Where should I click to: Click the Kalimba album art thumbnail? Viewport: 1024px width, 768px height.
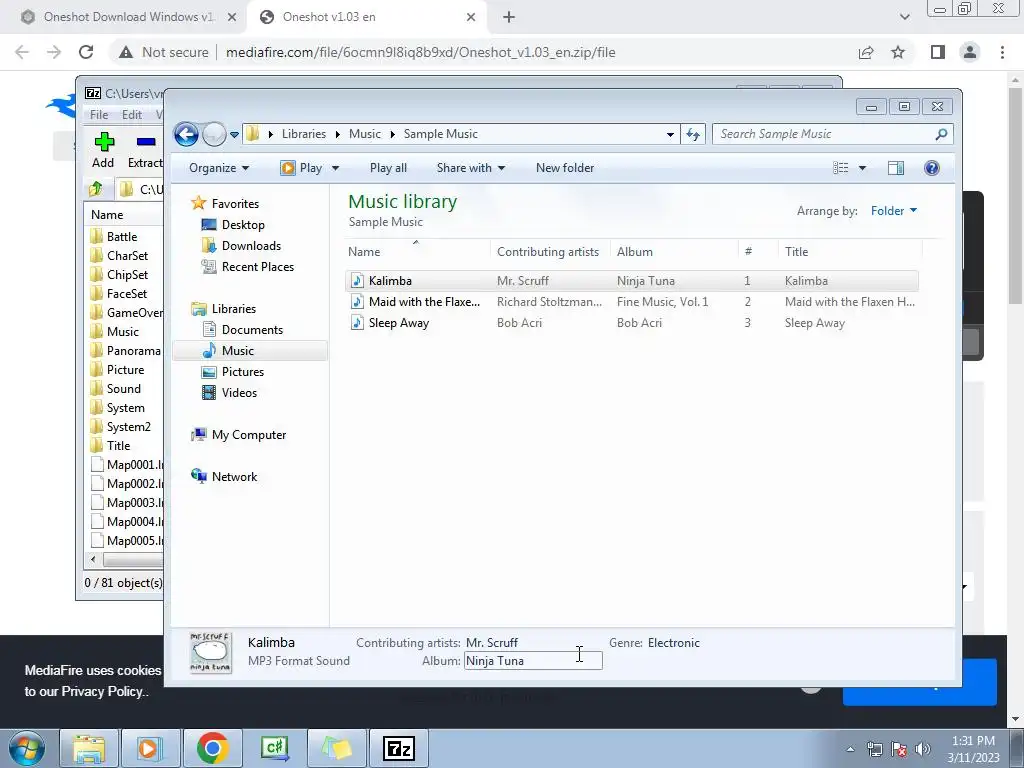pos(210,652)
